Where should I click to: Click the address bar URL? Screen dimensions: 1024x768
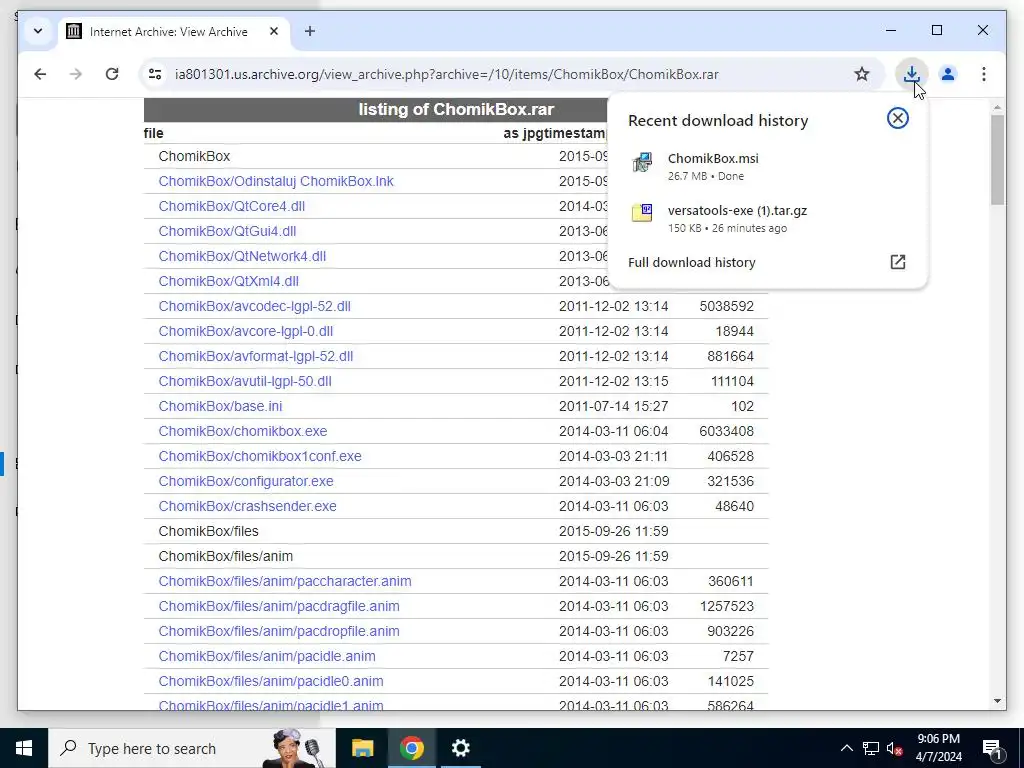(x=447, y=74)
